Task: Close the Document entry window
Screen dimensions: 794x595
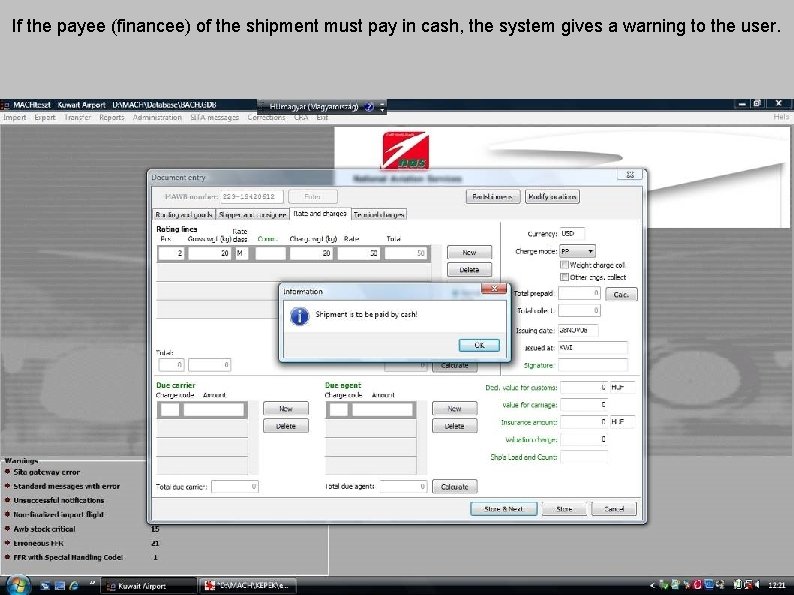Action: pyautogui.click(x=630, y=174)
